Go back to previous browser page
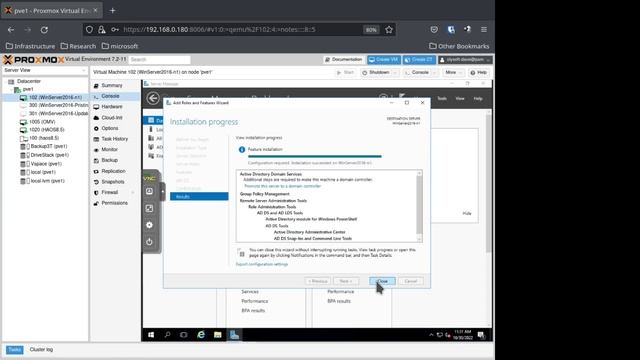Screen dimensions: 640x360 click(x=11, y=30)
